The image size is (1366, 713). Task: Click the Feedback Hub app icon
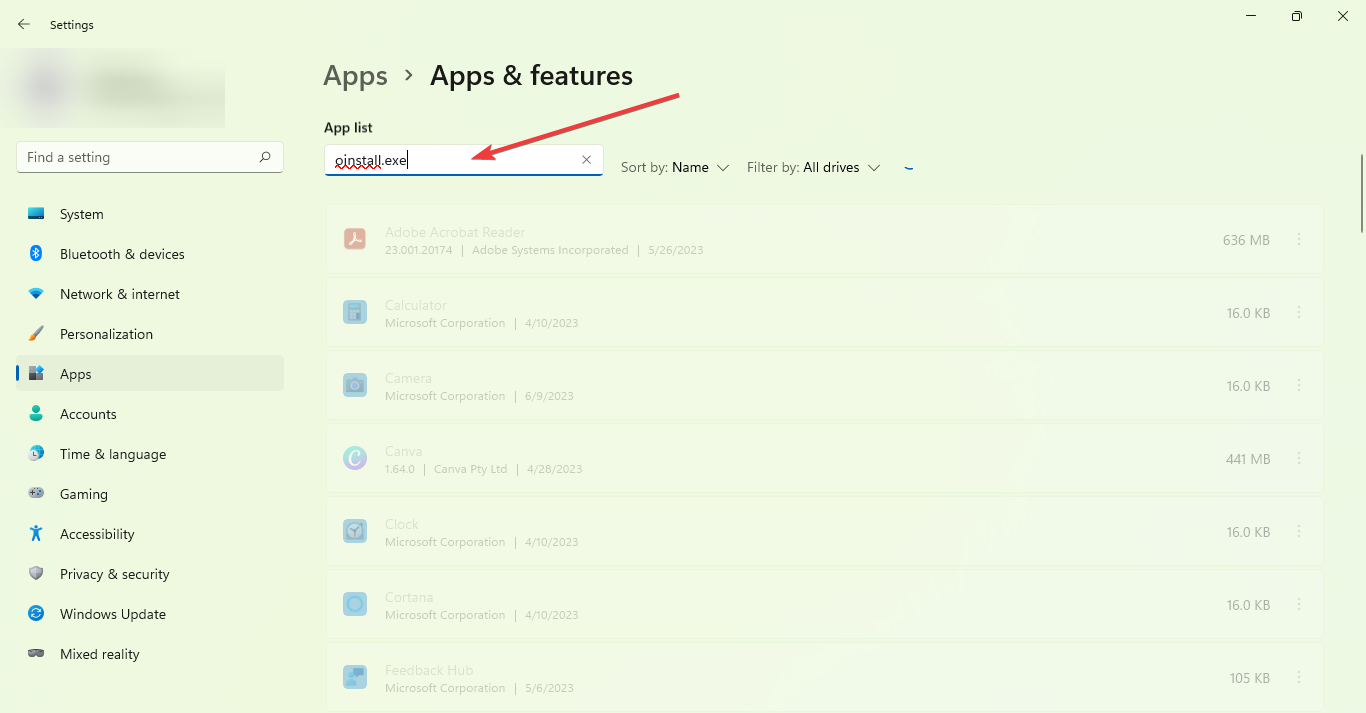[x=355, y=677]
